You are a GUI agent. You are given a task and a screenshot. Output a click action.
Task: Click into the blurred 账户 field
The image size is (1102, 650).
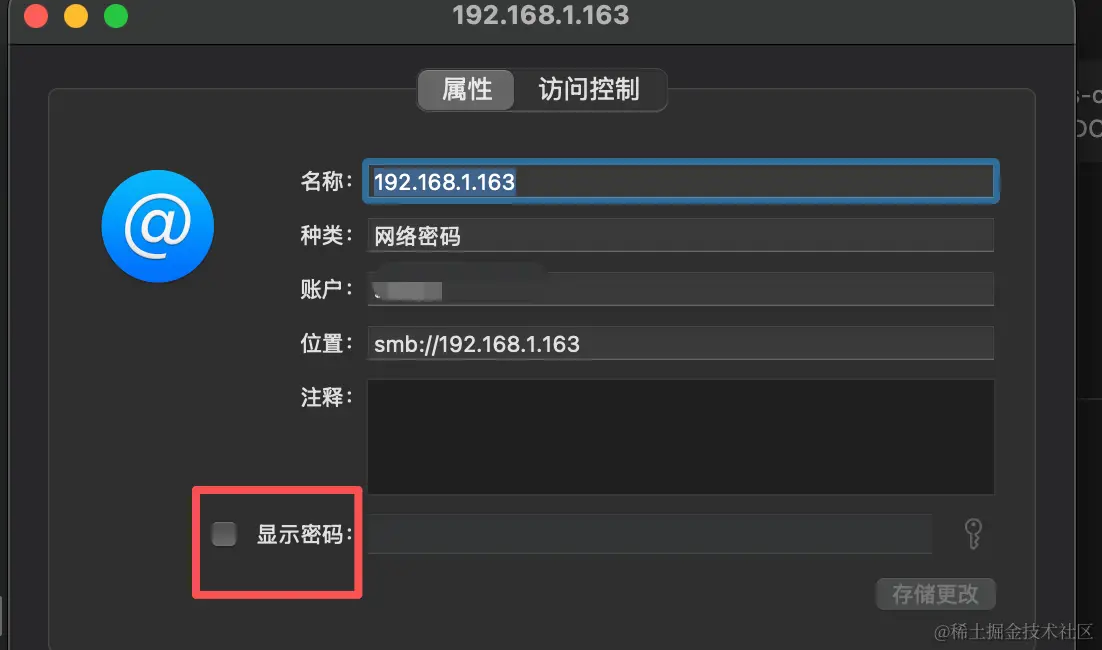pos(680,290)
